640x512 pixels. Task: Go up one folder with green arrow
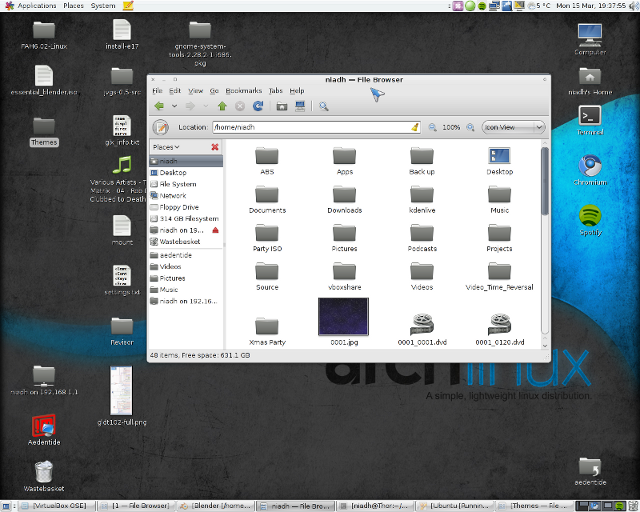point(222,106)
